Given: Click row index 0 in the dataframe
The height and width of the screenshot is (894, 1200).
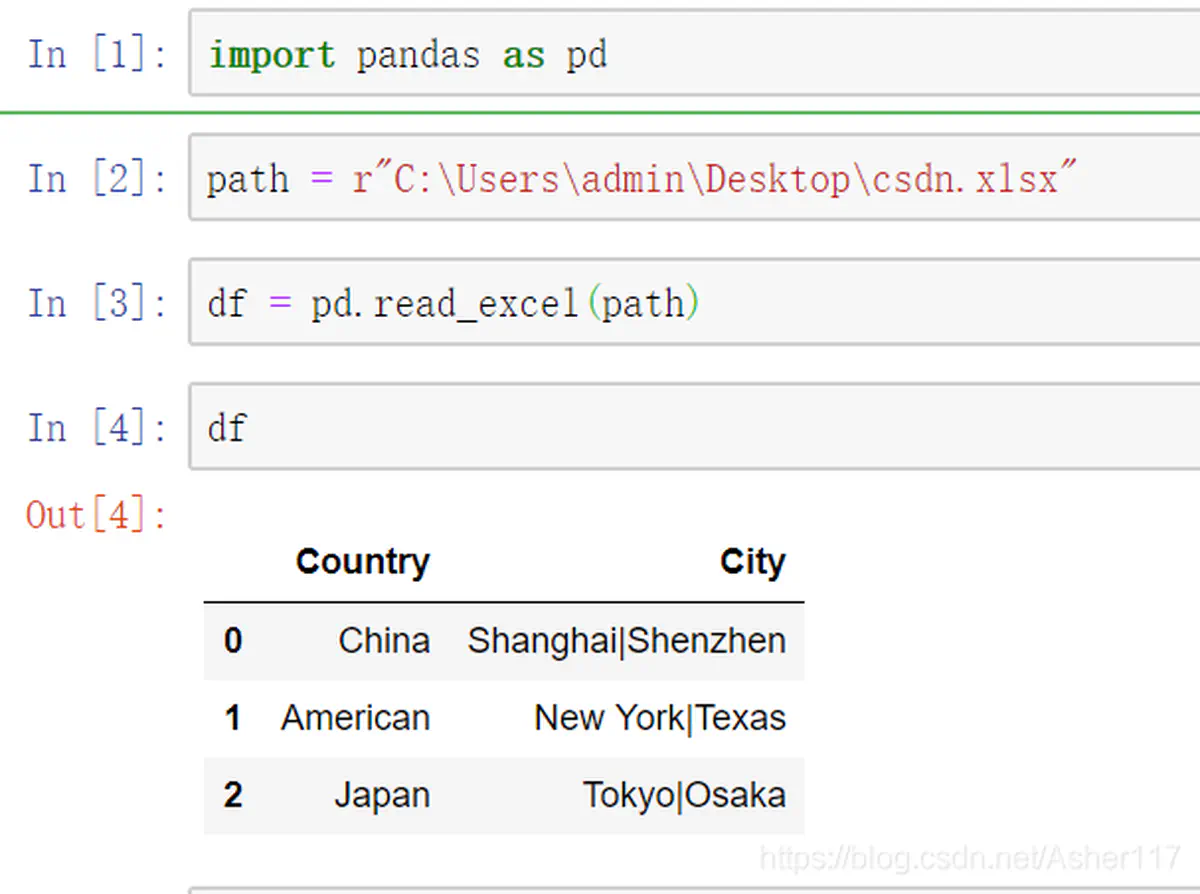Looking at the screenshot, I should coord(233,641).
